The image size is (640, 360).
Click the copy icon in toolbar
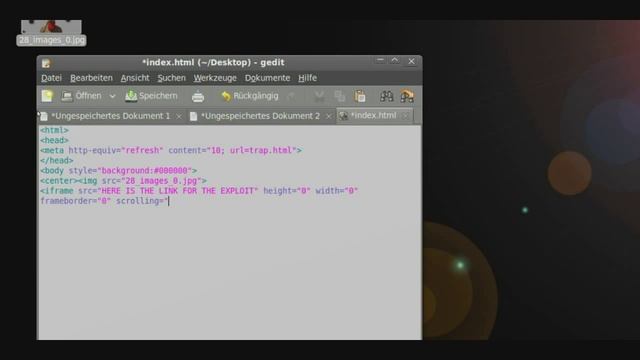[x=339, y=96]
